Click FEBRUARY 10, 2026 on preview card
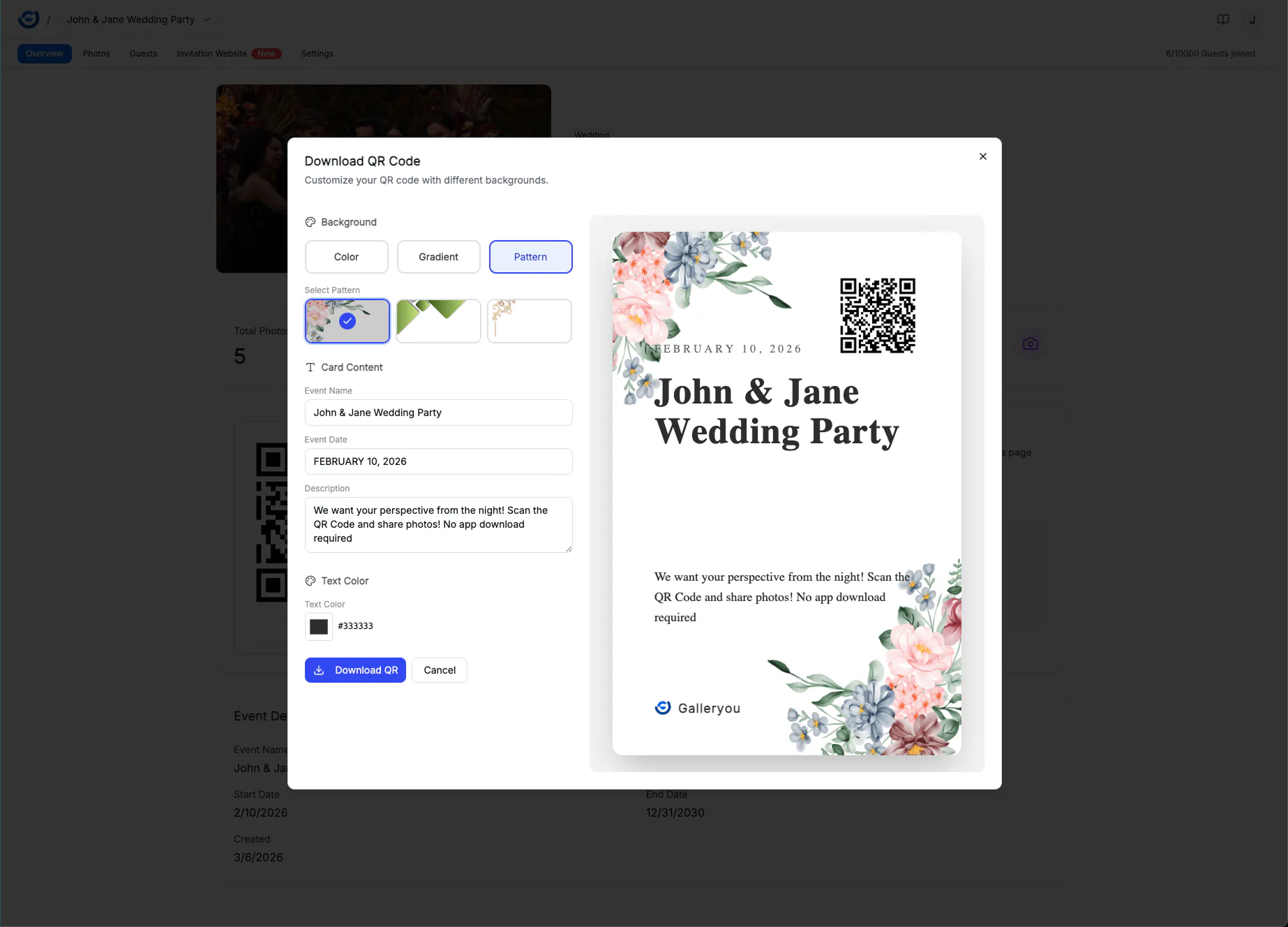 coord(728,349)
